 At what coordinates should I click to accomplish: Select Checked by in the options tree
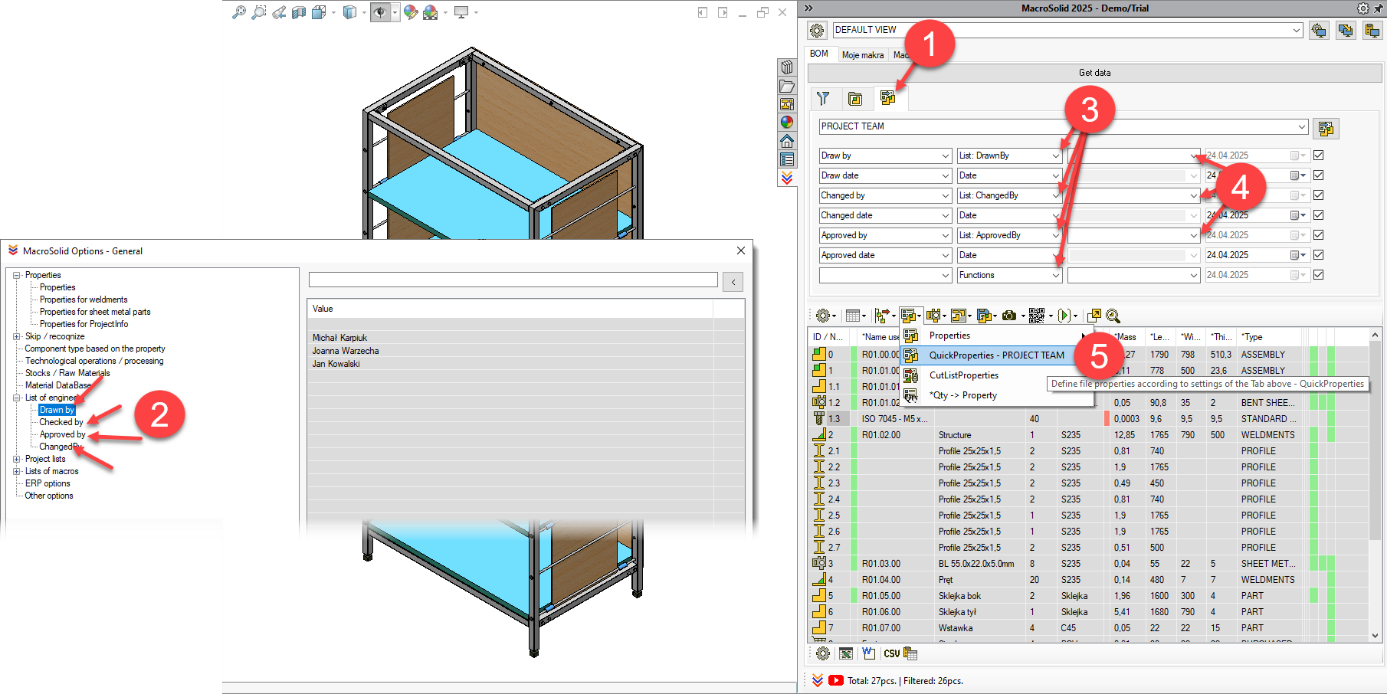(61, 422)
